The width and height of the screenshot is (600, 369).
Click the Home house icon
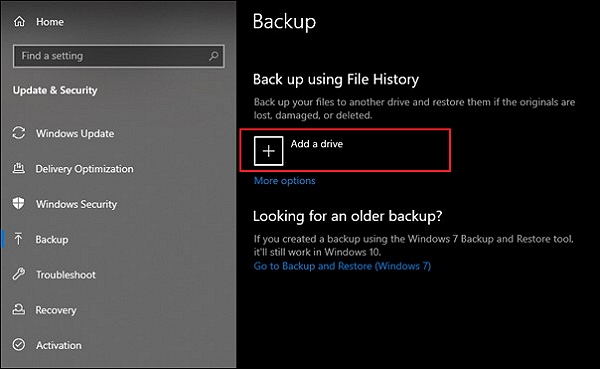19,22
